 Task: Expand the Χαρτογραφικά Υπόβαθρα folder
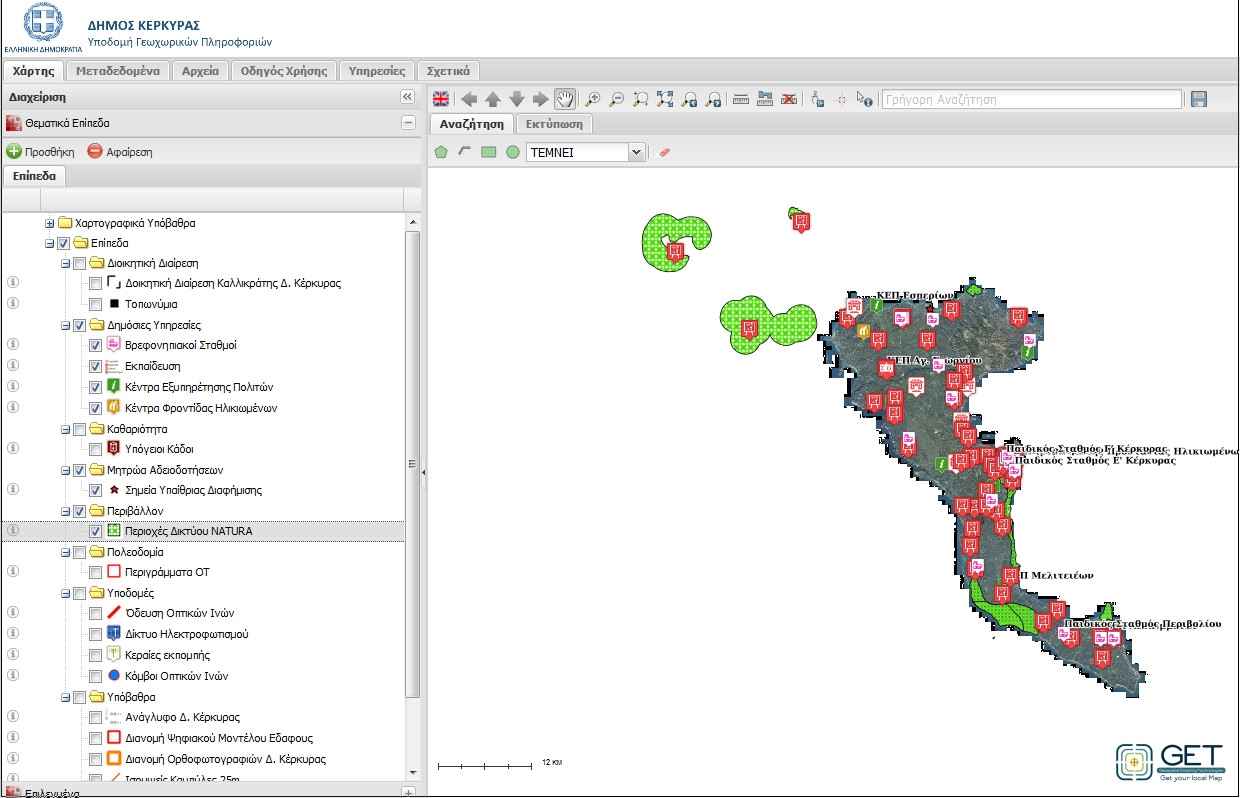pyautogui.click(x=49, y=222)
